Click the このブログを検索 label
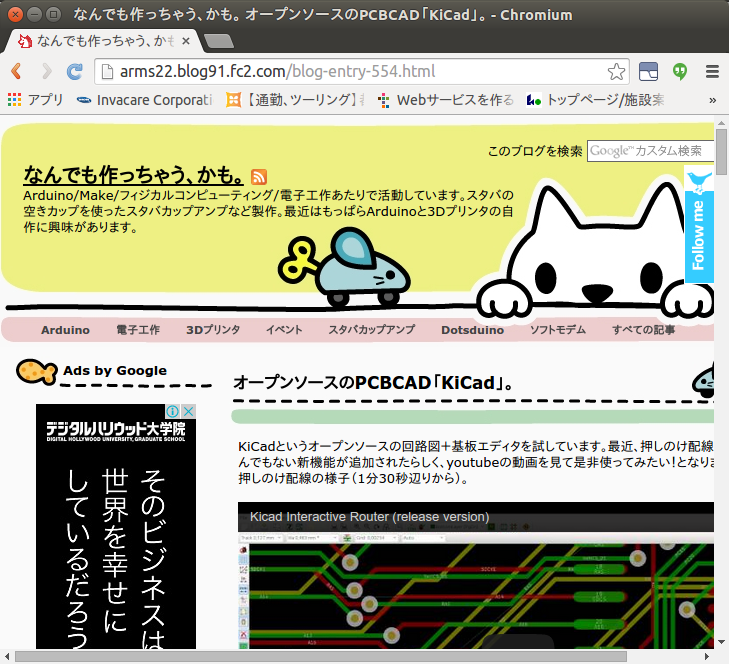 pyautogui.click(x=535, y=151)
